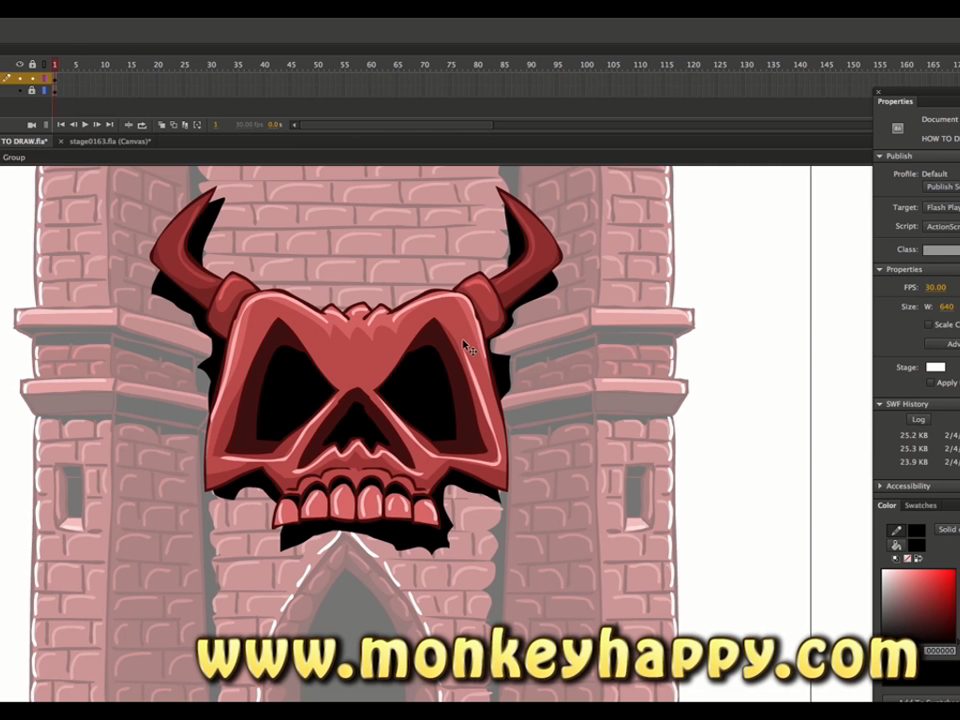
Task: Select the stroke color pencil icon
Action: 896,530
